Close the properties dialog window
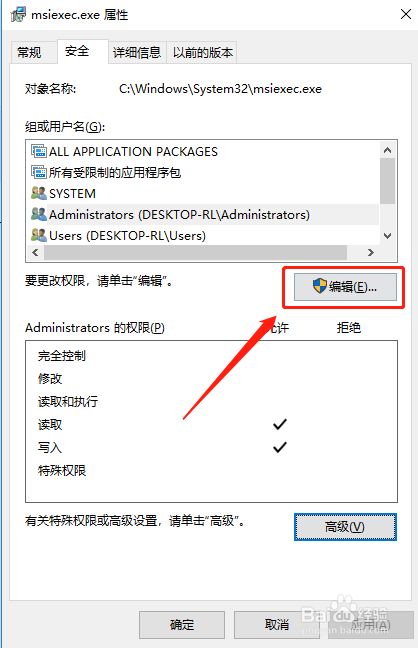The width and height of the screenshot is (418, 648). (x=406, y=14)
